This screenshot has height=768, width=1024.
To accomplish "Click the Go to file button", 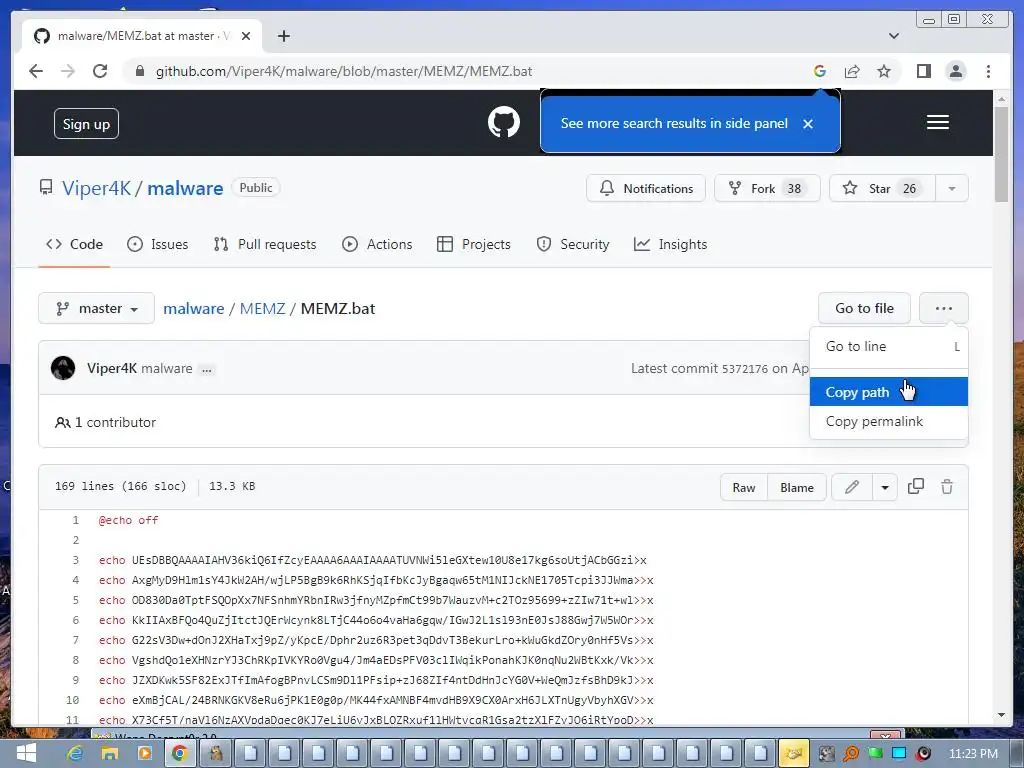I will [864, 308].
